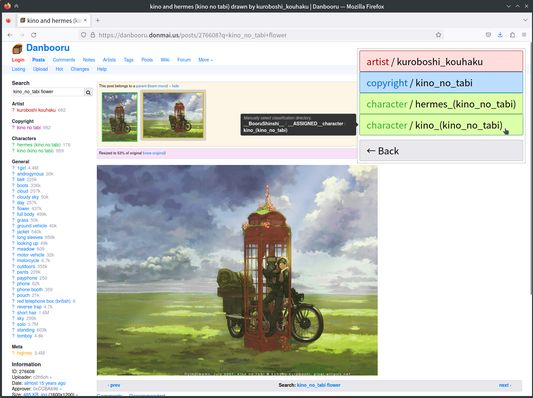This screenshot has height=398, width=533.
Task: Open the Changes submenu link
Action: [80, 69]
